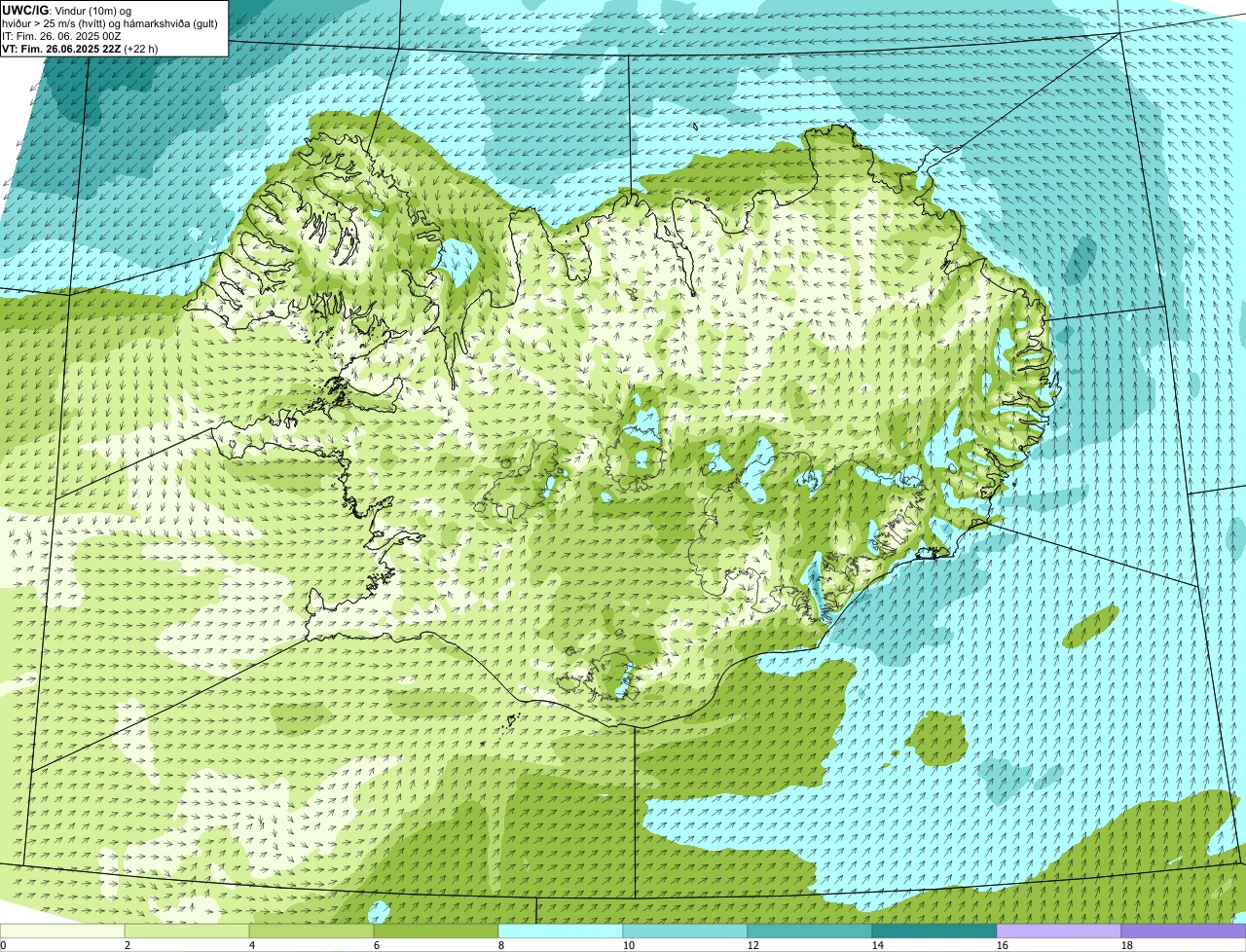Click the title text "UWC/IG: Vindur (10m) og"
The image size is (1246, 952).
66,11
